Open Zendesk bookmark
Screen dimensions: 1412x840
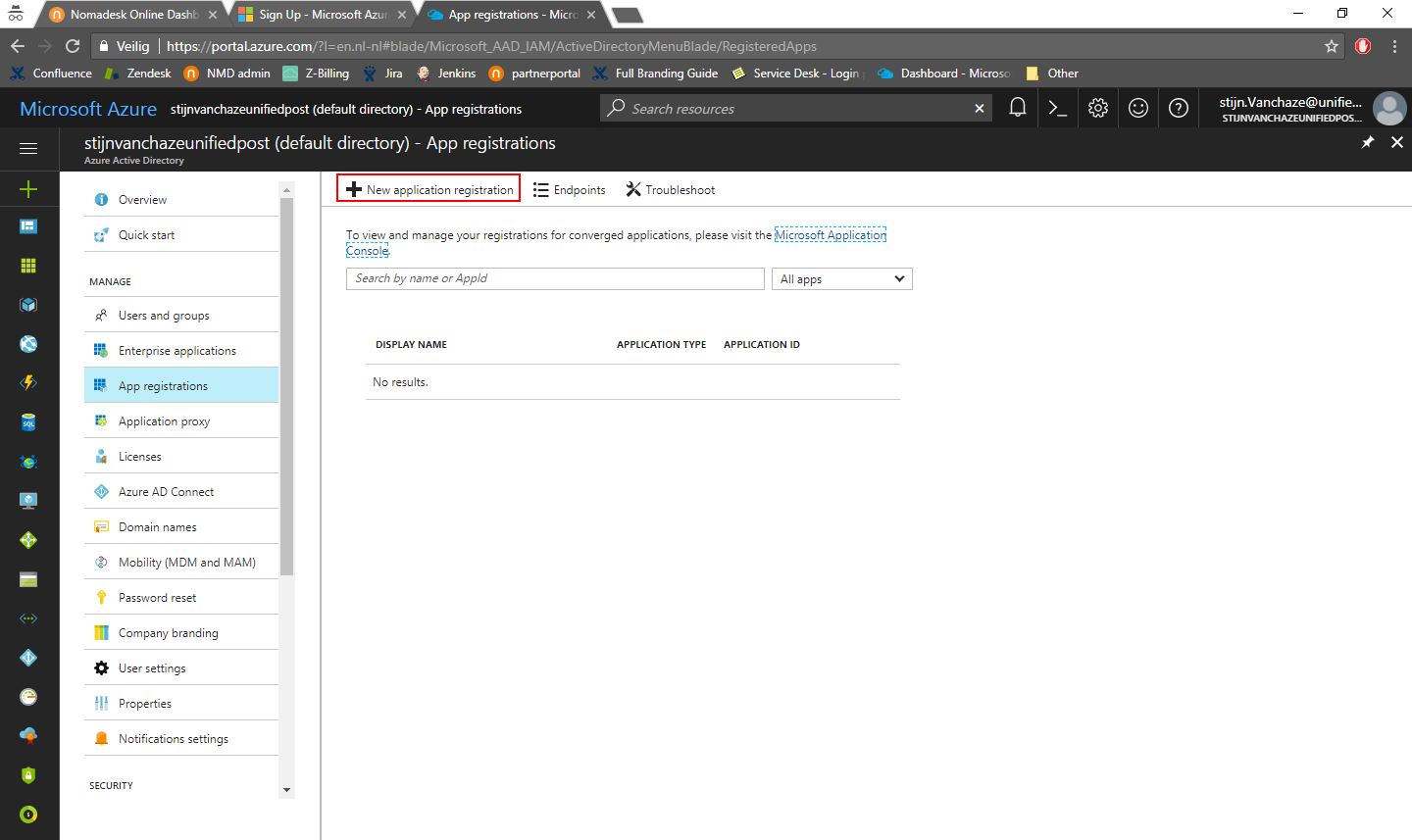tap(138, 74)
